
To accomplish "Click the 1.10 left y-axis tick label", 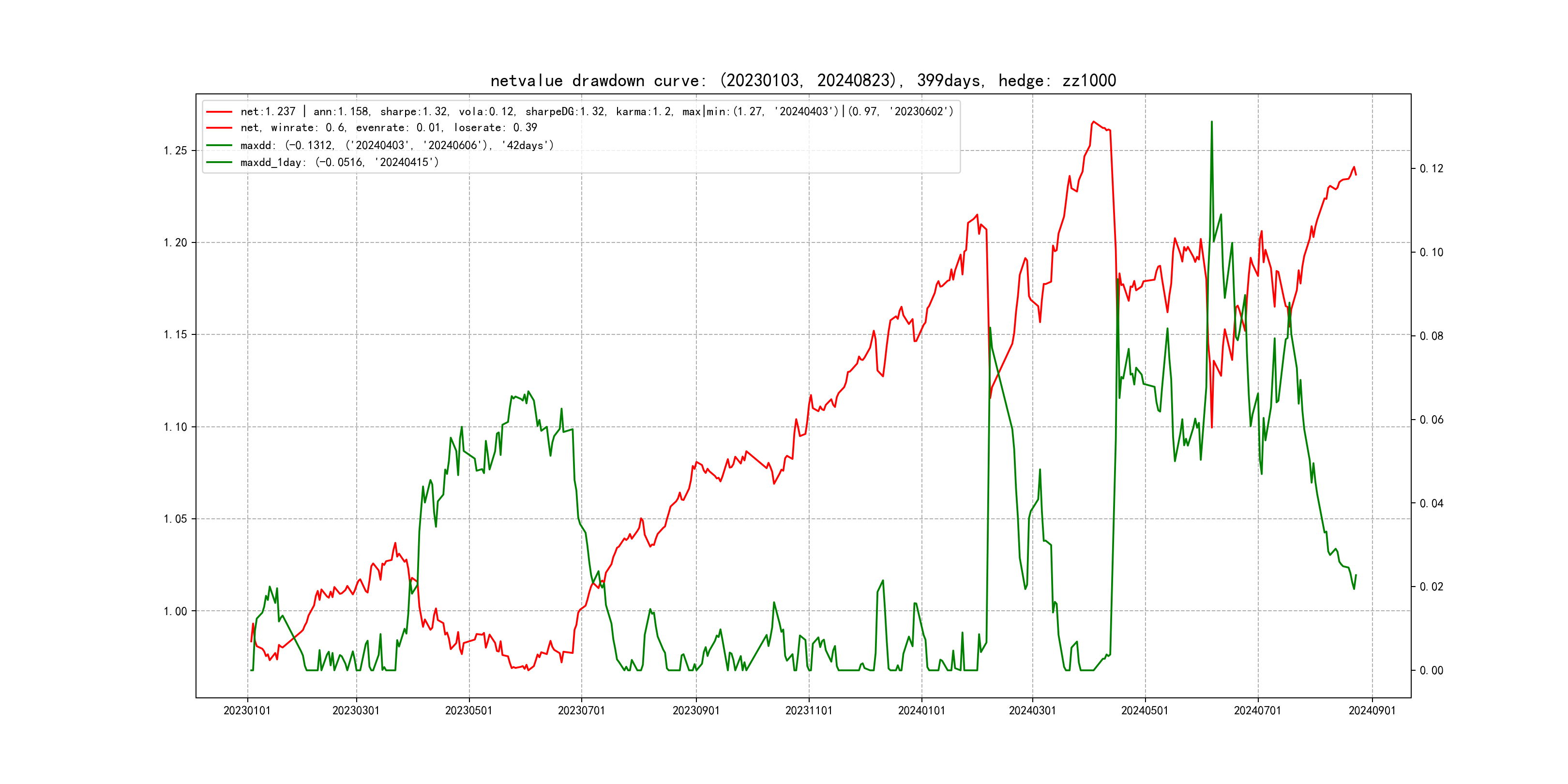I will pyautogui.click(x=175, y=427).
